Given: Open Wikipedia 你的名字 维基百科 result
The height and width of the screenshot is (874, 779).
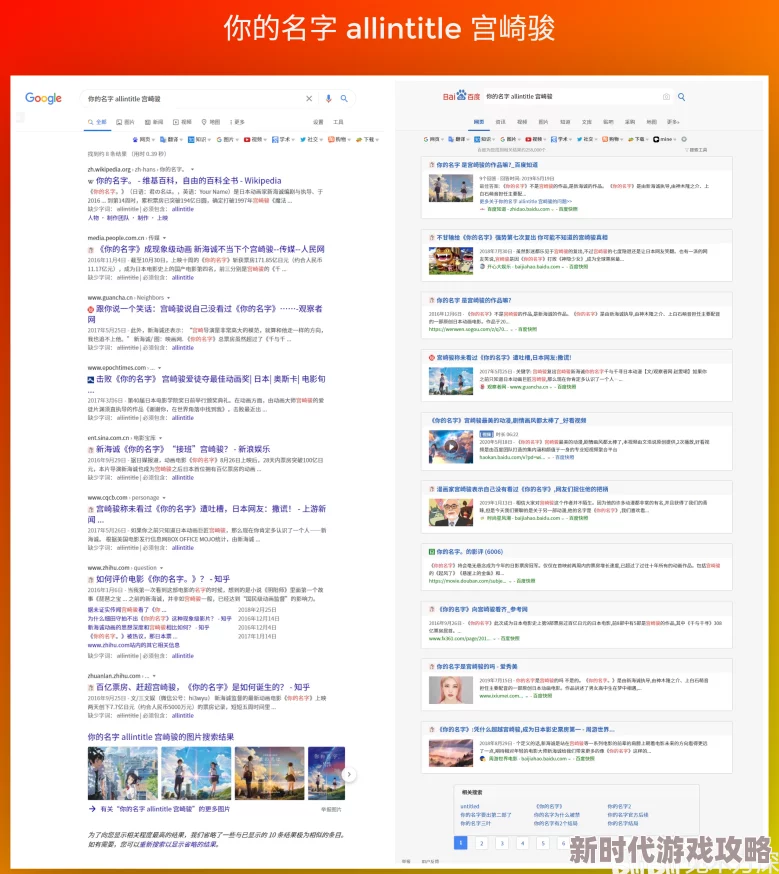Looking at the screenshot, I should tap(188, 181).
